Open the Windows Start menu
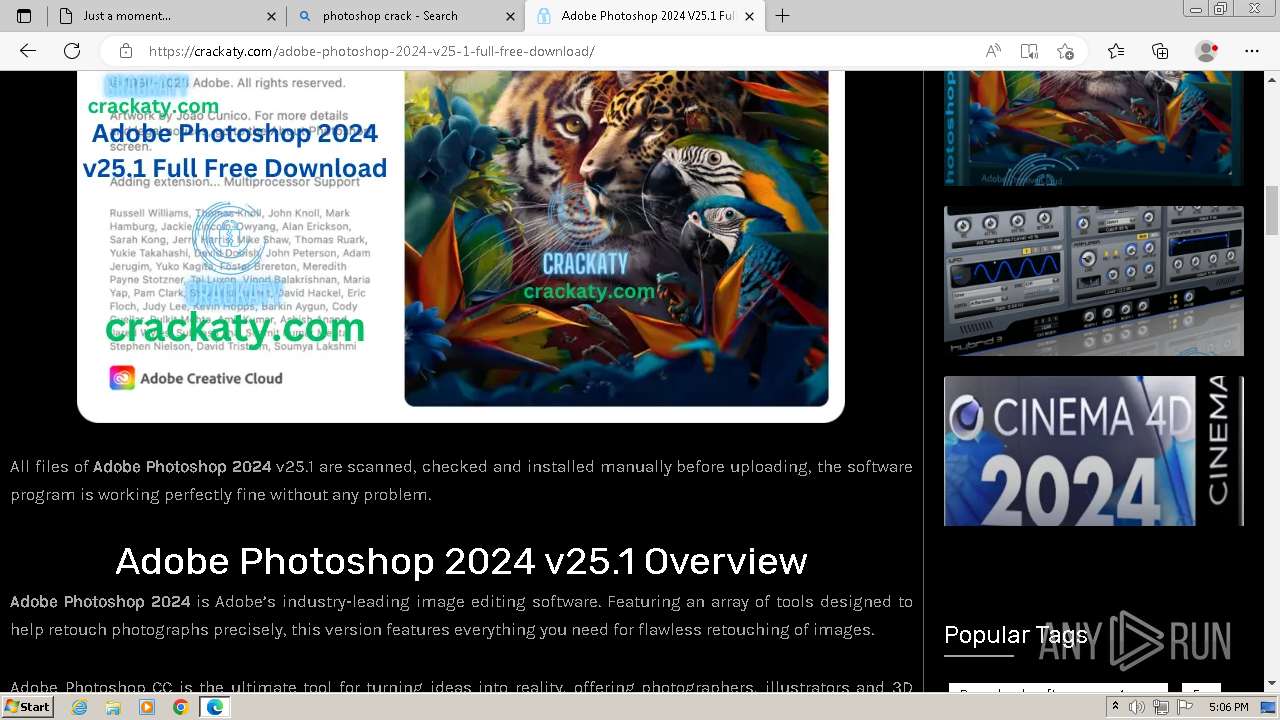The width and height of the screenshot is (1280, 720). point(28,706)
